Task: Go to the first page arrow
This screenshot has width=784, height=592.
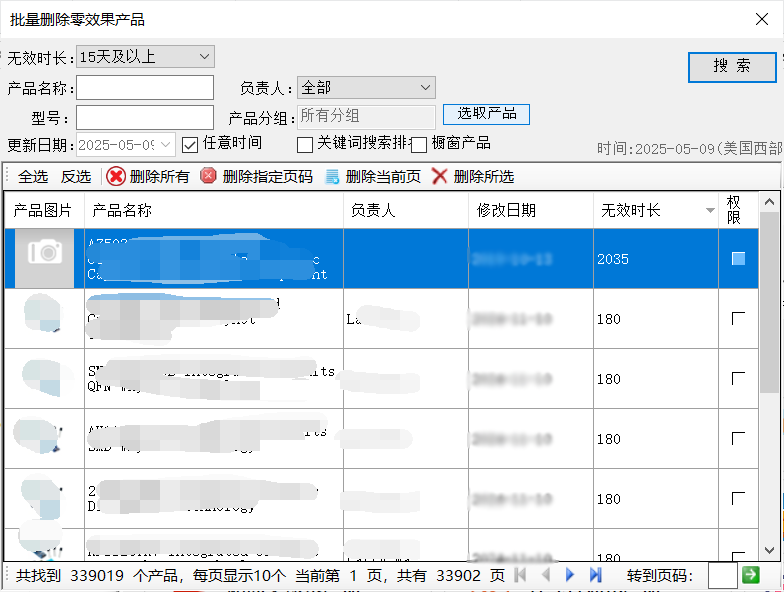Action: [520, 575]
